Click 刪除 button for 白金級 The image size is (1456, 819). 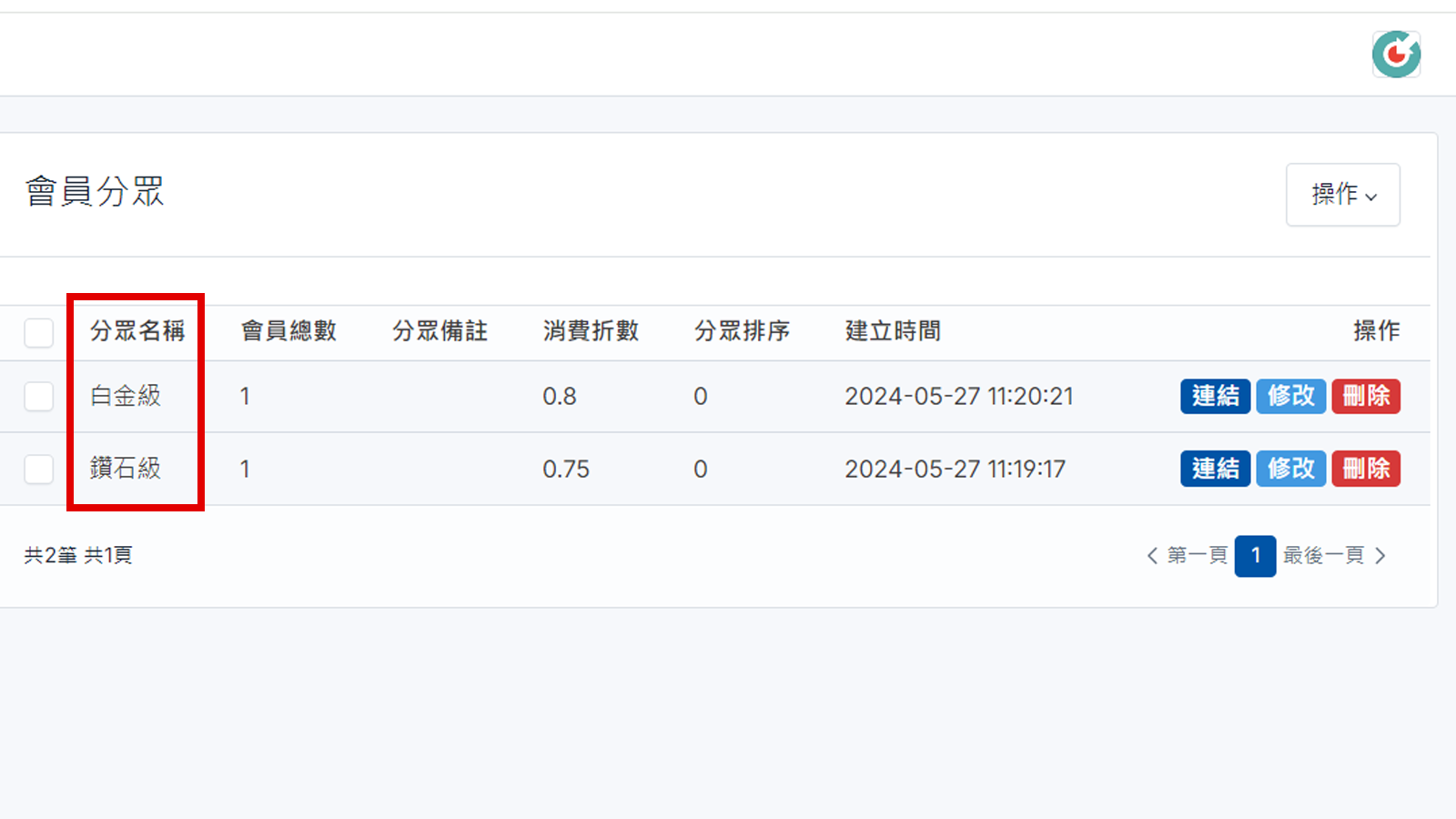tap(1366, 397)
